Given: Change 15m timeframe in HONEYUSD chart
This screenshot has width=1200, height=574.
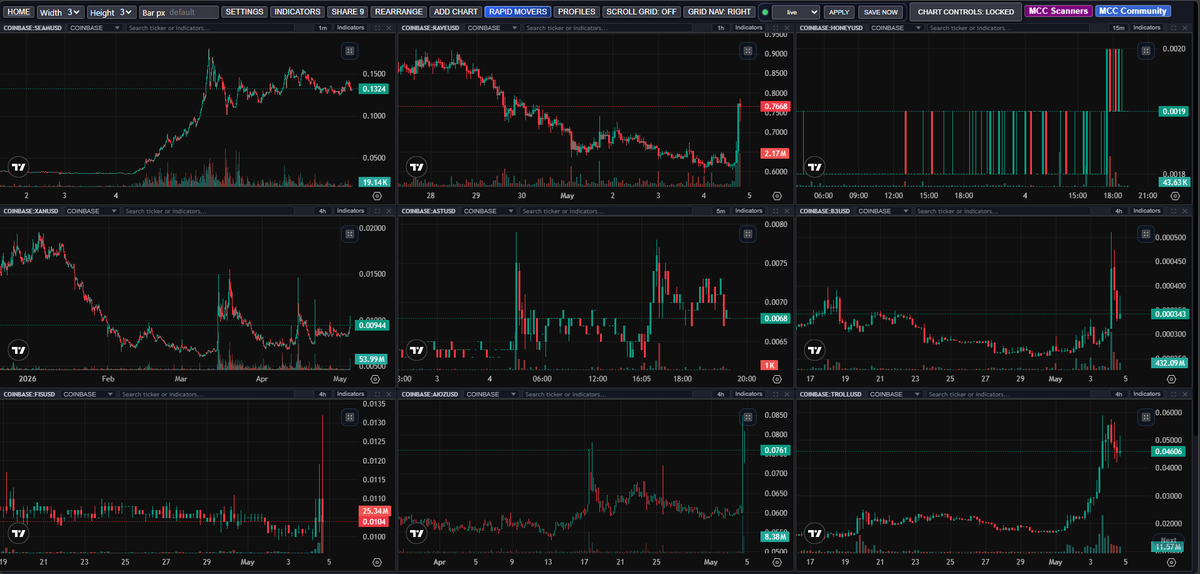Looking at the screenshot, I should tap(1119, 28).
